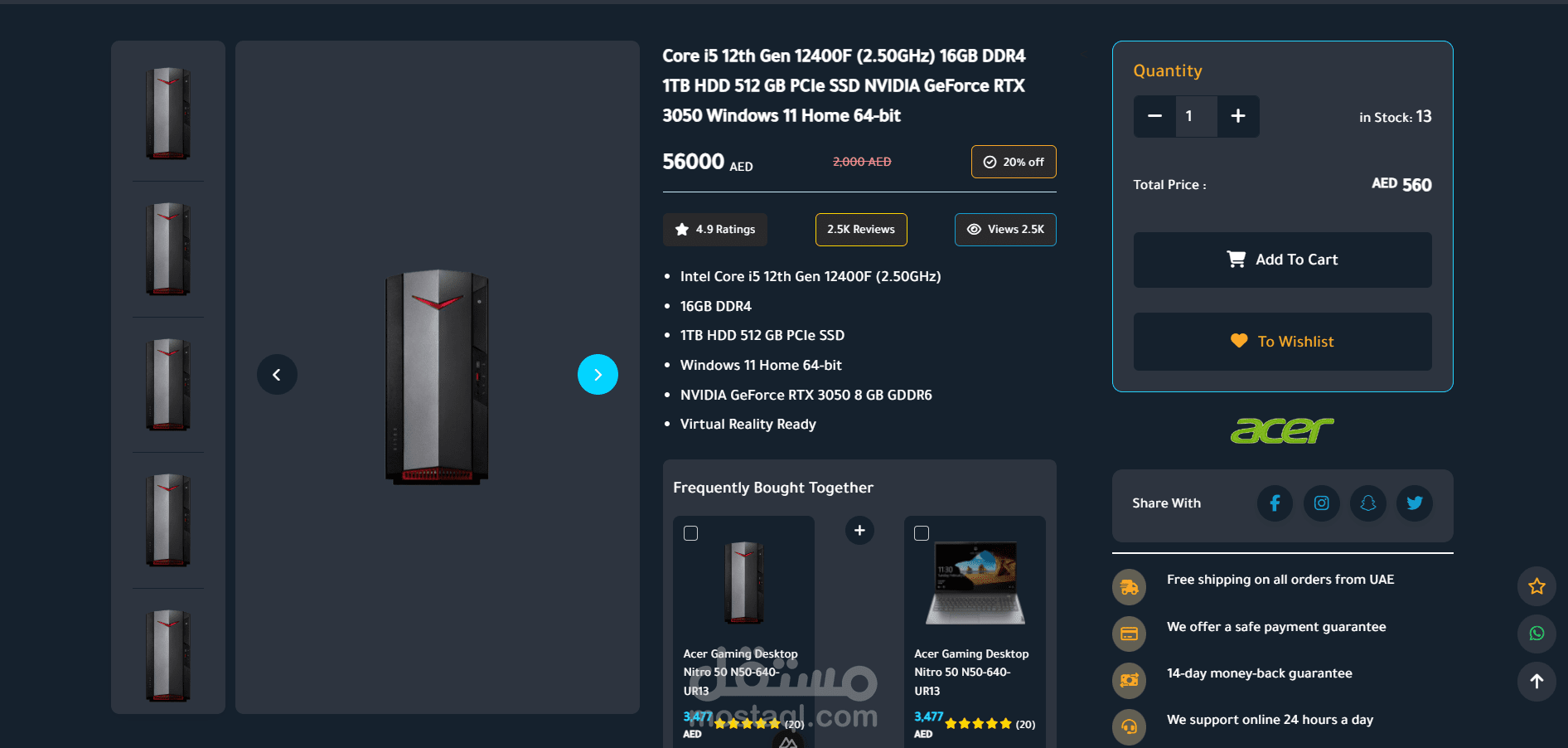Share via Instagram icon
The width and height of the screenshot is (1568, 748).
(1322, 503)
